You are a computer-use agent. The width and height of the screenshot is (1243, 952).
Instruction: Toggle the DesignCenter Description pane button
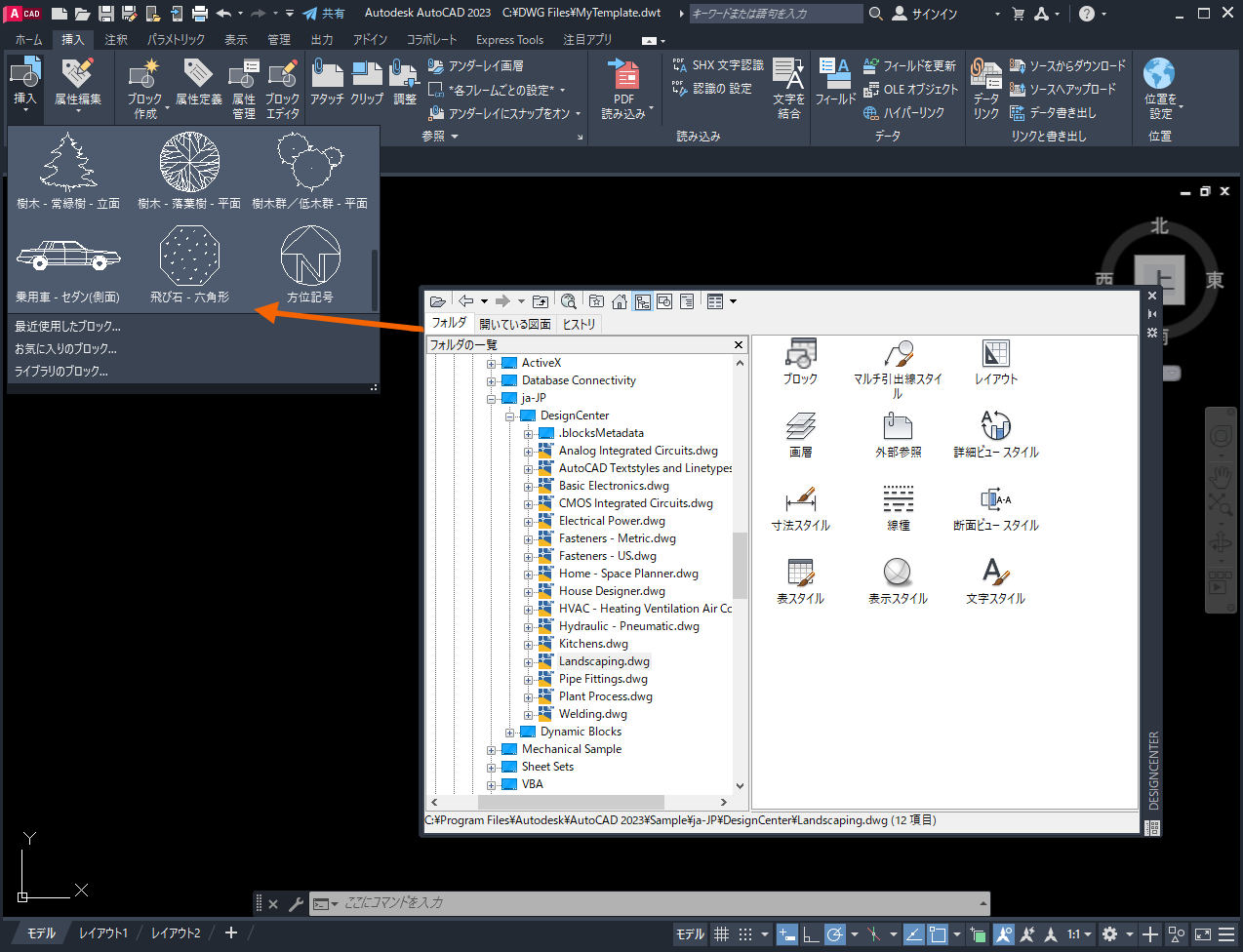pyautogui.click(x=687, y=301)
